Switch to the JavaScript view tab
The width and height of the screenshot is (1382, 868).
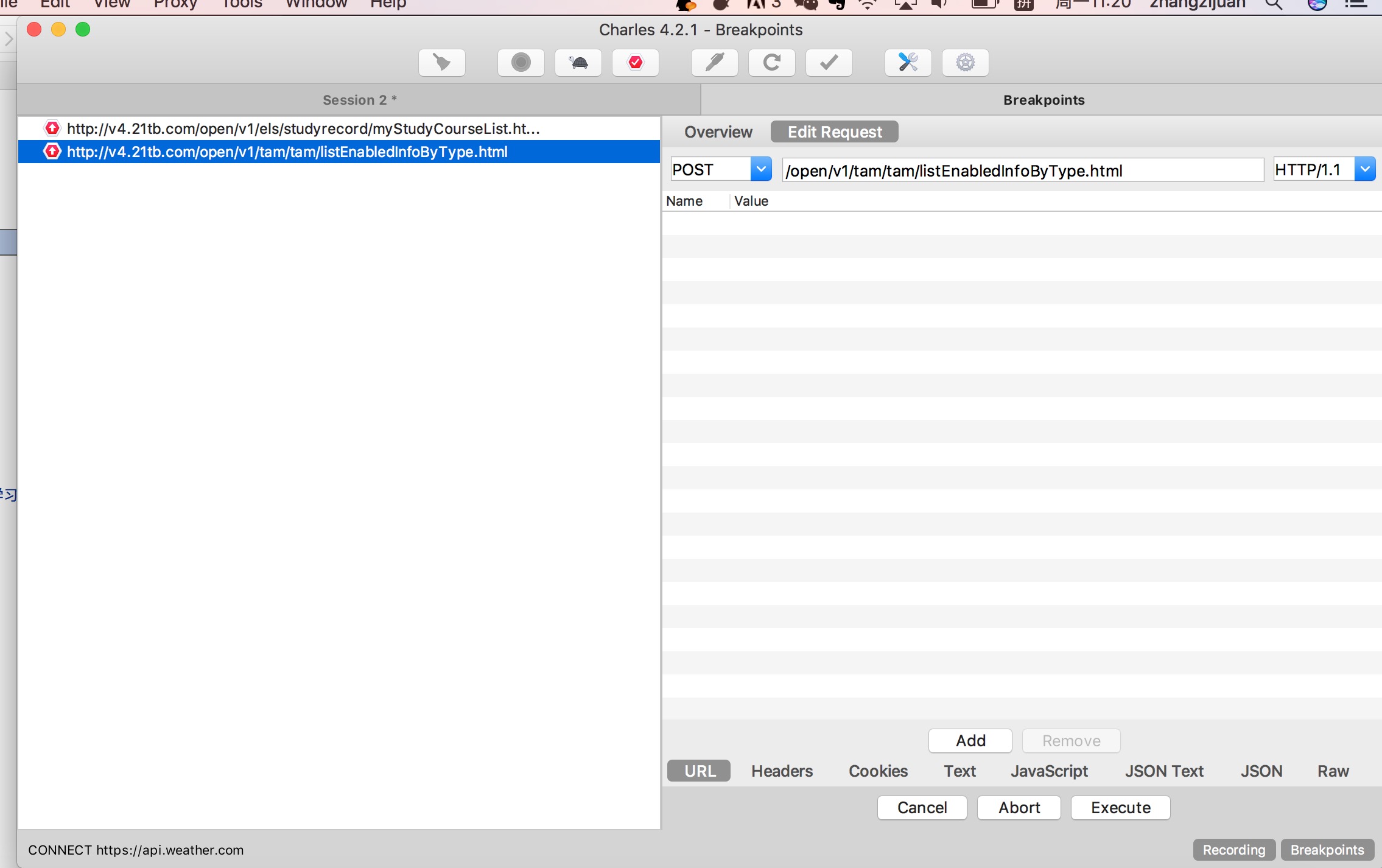coord(1049,771)
